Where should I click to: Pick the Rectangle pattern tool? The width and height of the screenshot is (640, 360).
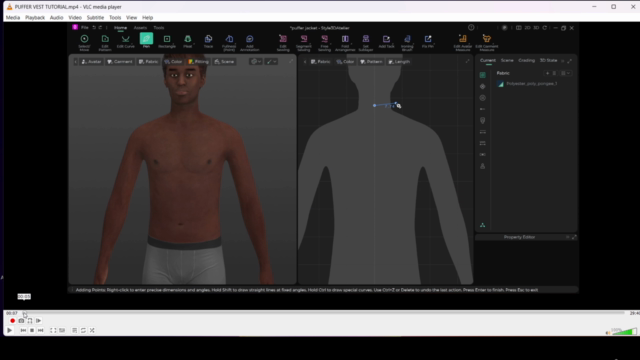pos(167,42)
